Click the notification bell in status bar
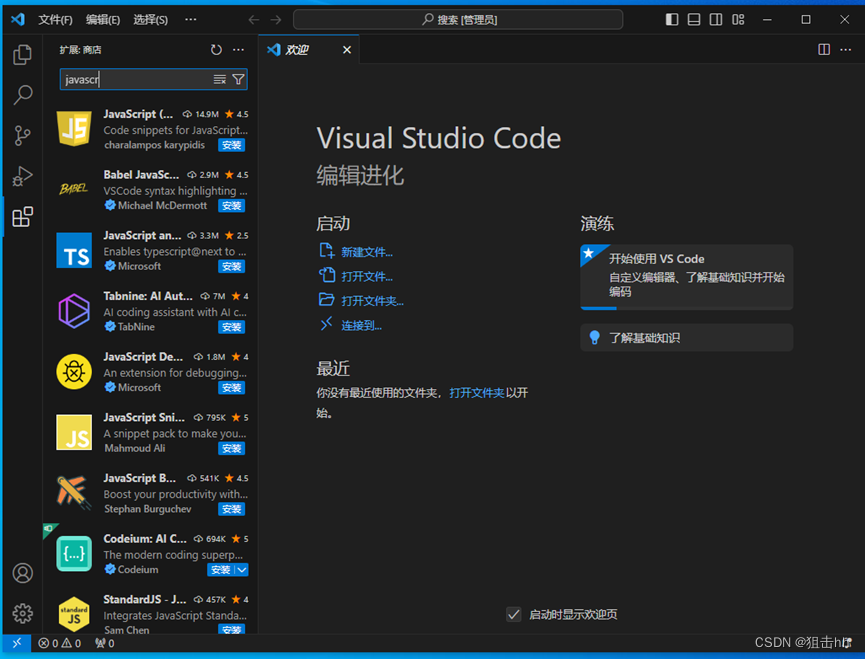 pyautogui.click(x=847, y=643)
